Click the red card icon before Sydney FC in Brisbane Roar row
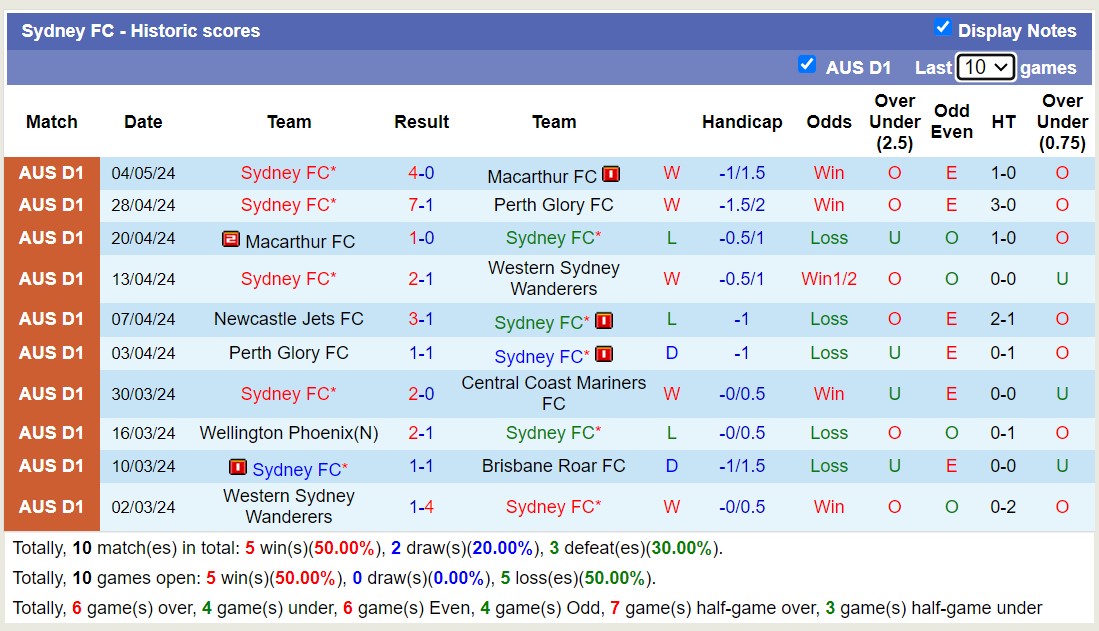1099x631 pixels. 238,468
